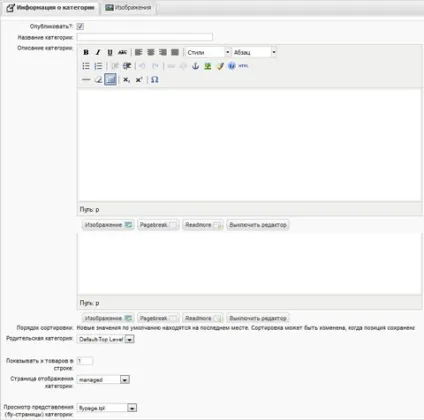Screen dimensions: 424x420
Task: Apply superscript formatting
Action: (x=139, y=80)
